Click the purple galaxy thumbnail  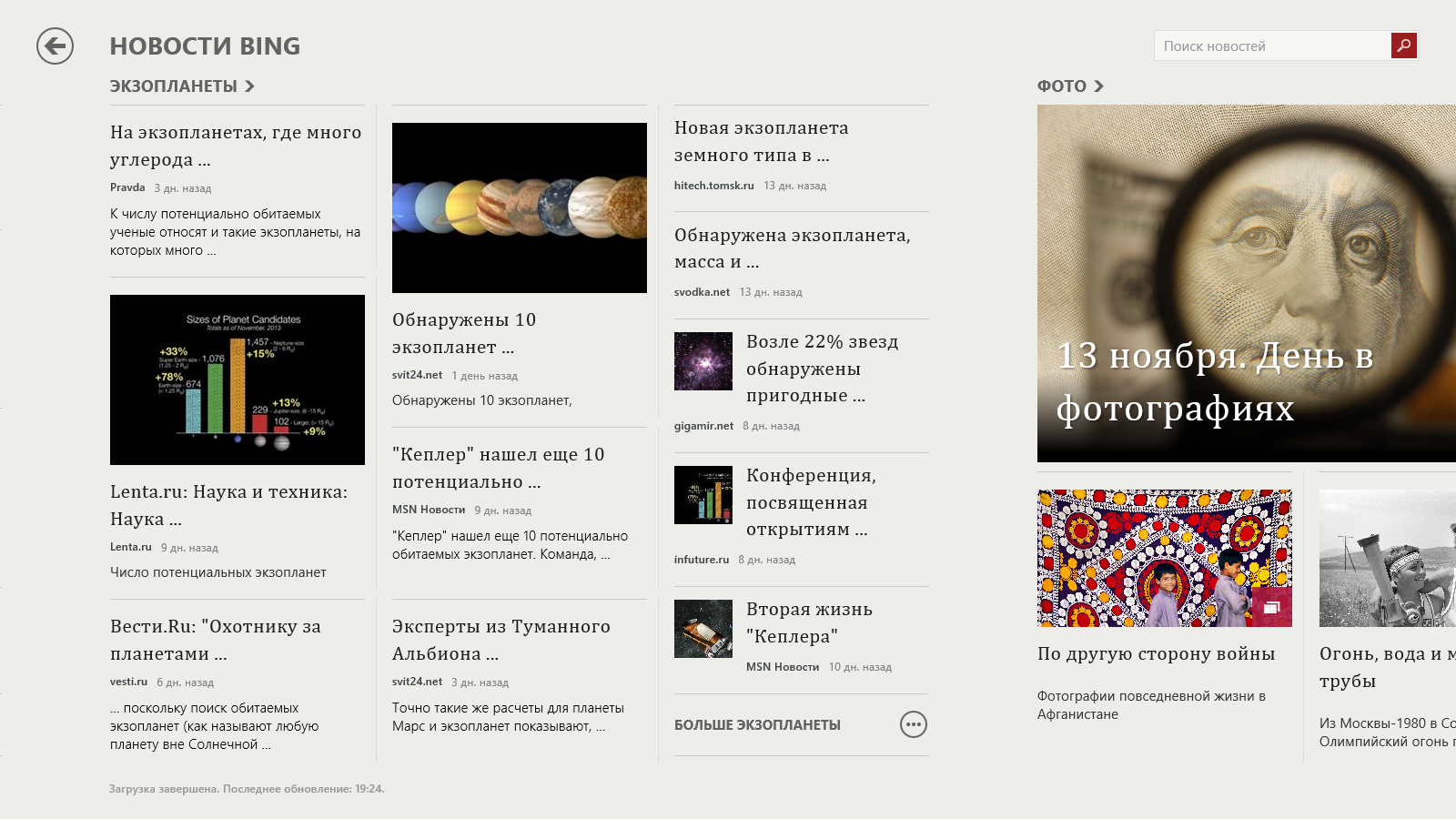[703, 361]
